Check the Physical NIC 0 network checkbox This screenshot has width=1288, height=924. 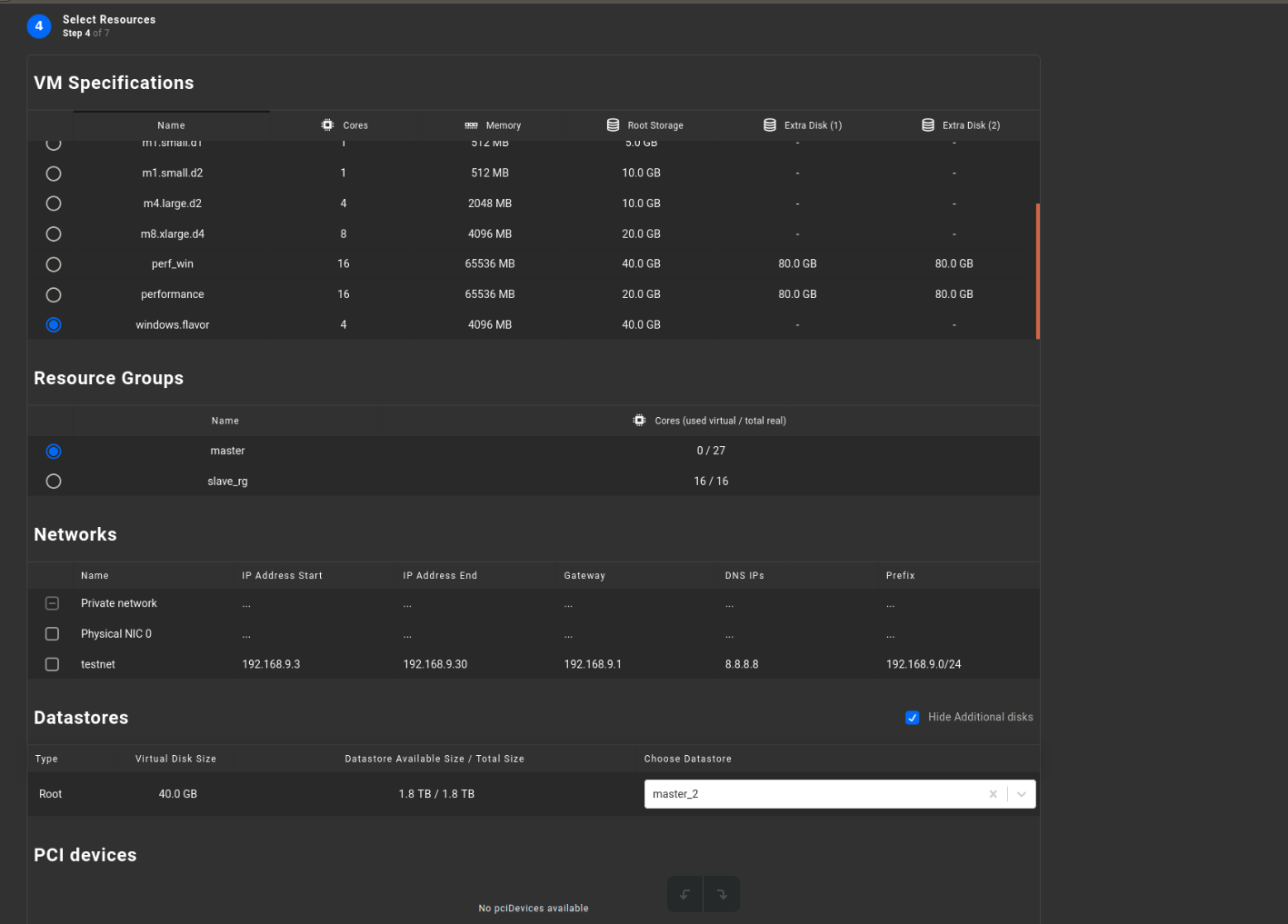pos(52,634)
